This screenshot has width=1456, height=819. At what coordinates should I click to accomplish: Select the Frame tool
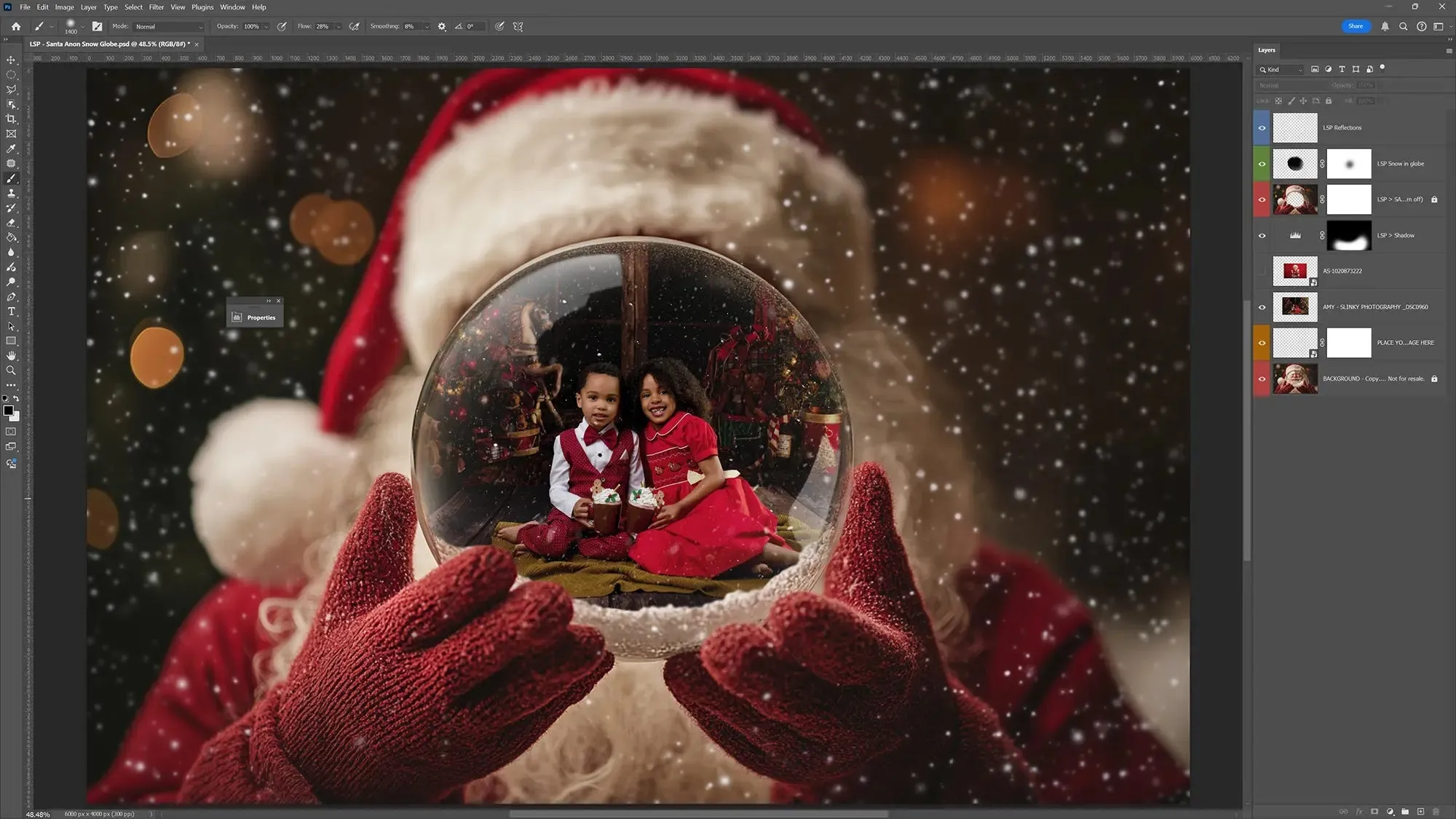tap(11, 134)
